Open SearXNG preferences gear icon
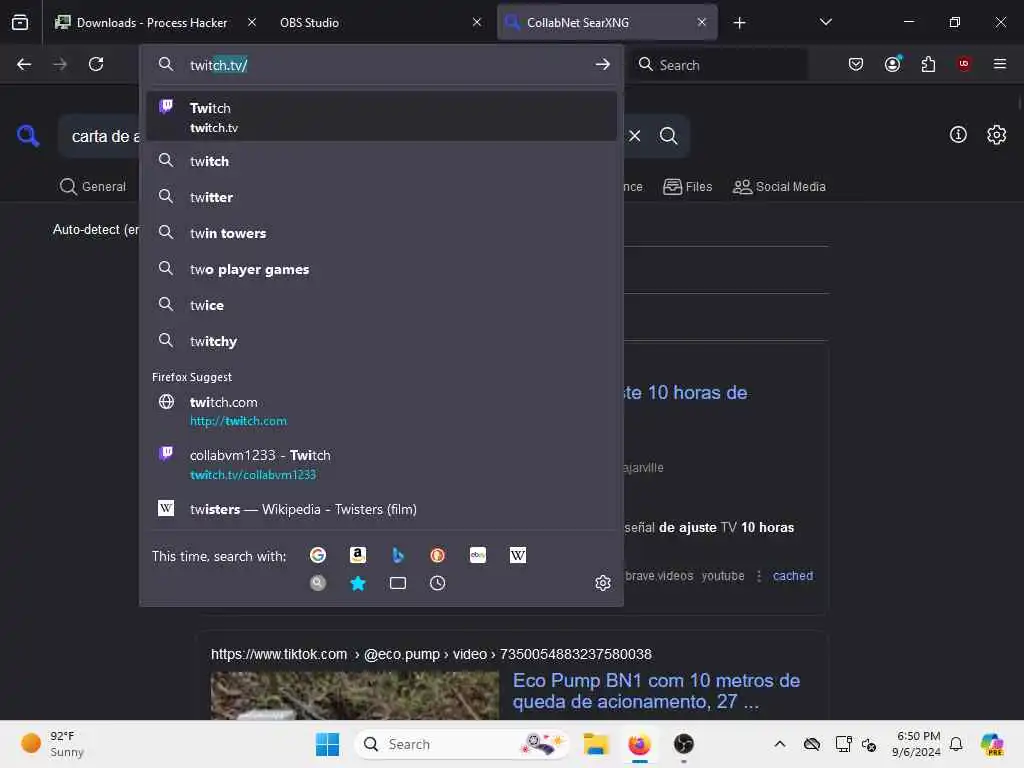The image size is (1024, 768). click(997, 135)
